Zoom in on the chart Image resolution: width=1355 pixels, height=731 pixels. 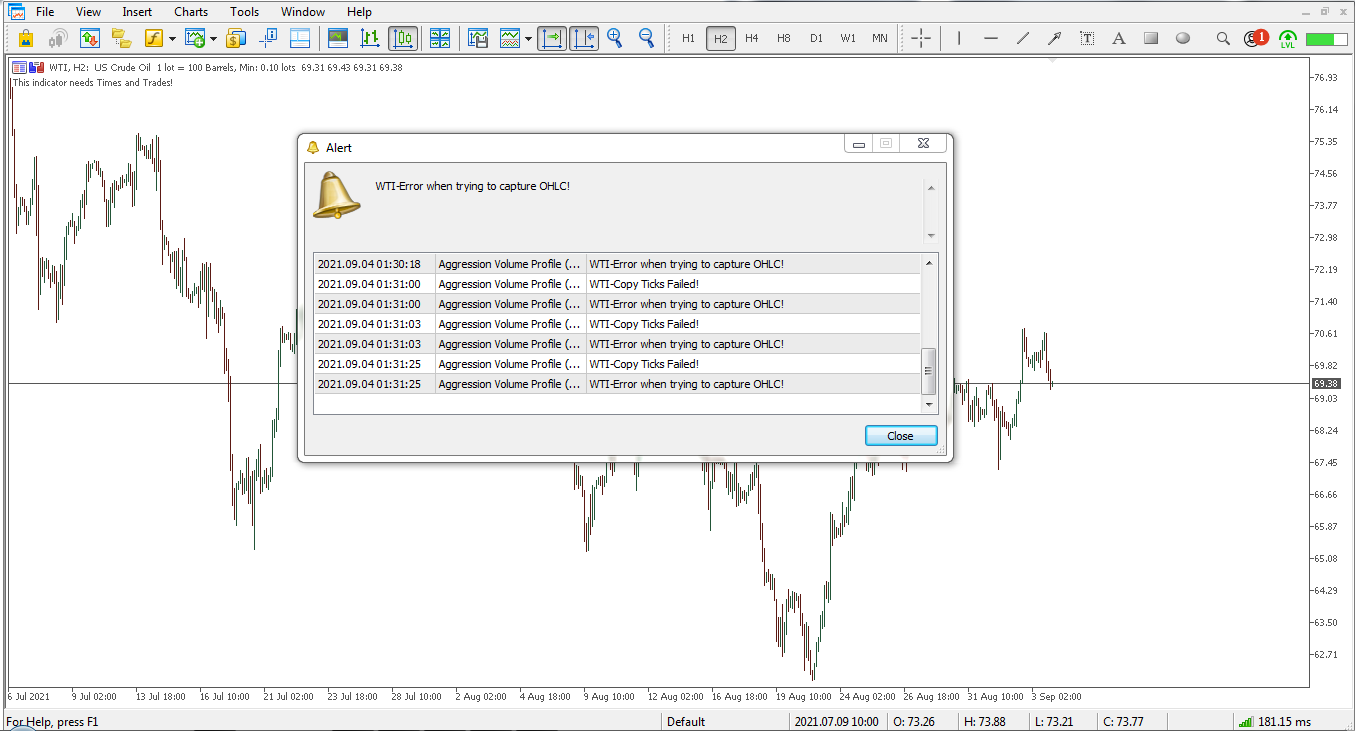point(615,39)
